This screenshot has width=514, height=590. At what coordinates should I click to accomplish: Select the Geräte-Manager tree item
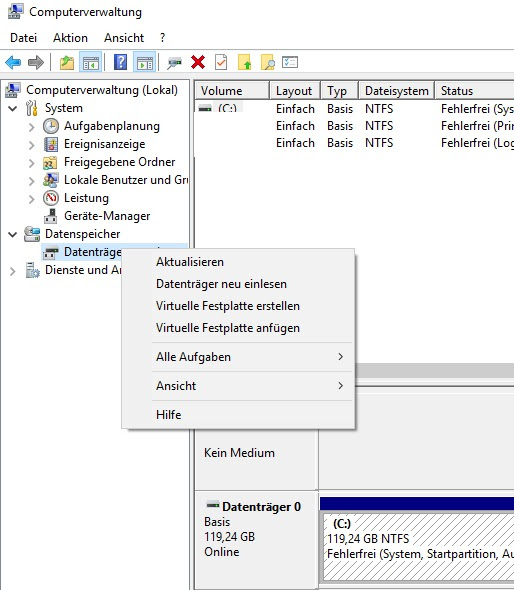coord(107,216)
